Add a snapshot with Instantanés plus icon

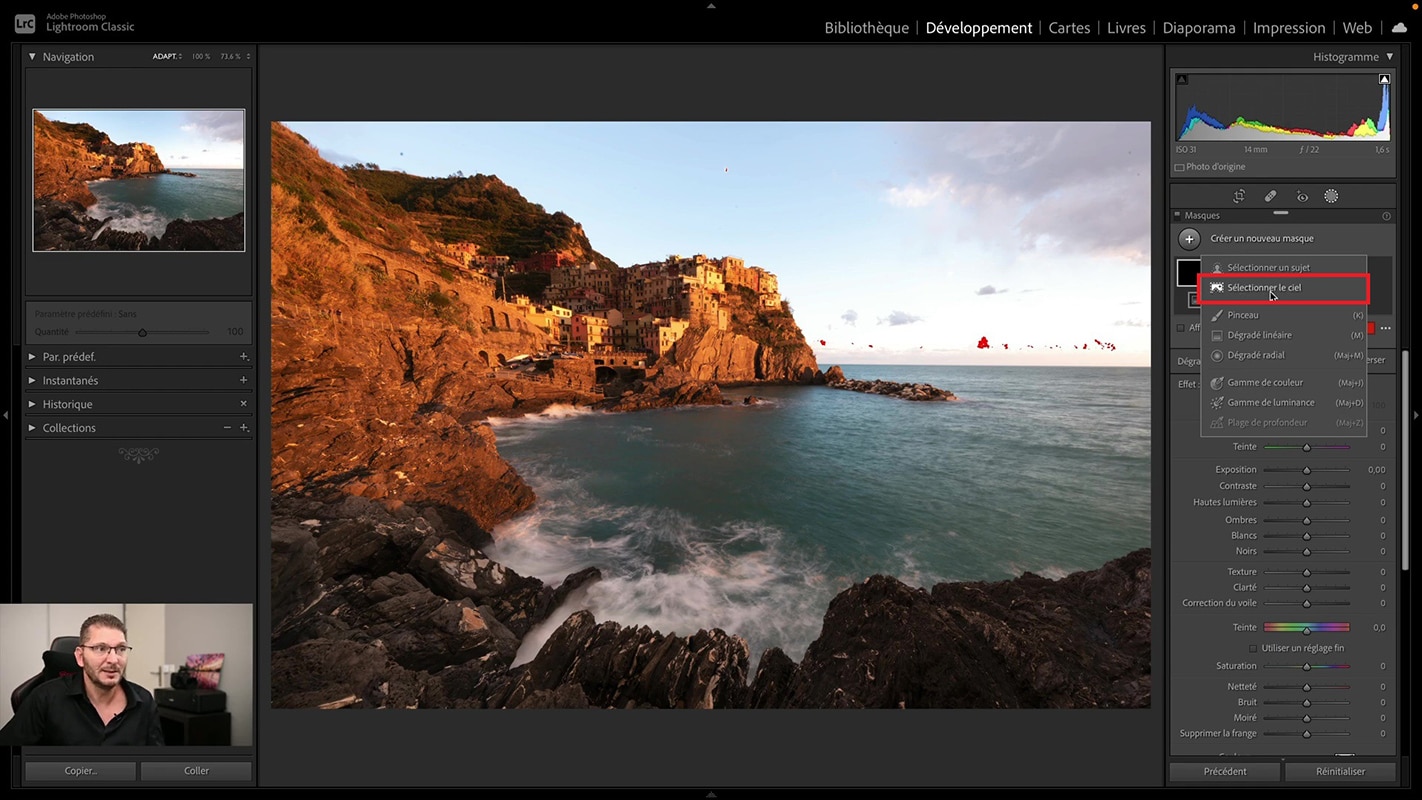point(243,380)
